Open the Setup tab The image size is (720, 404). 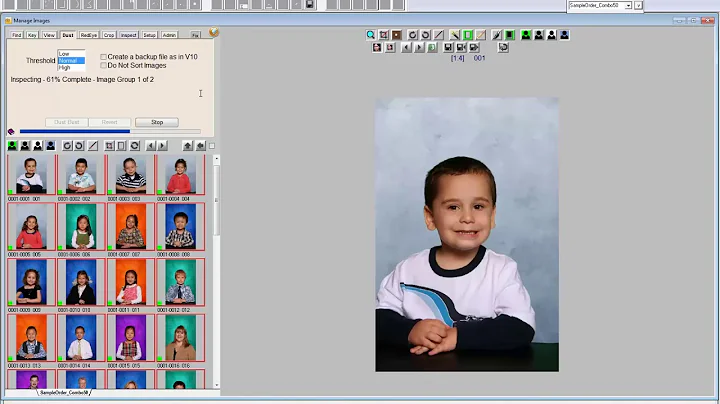[x=149, y=35]
